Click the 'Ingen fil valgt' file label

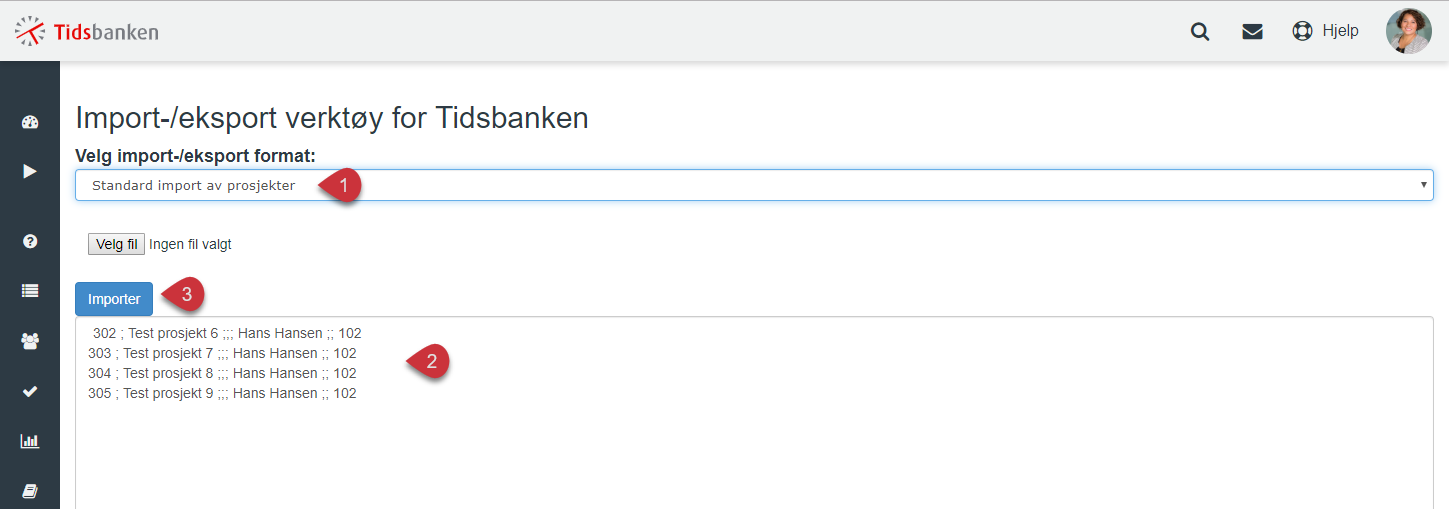point(190,244)
